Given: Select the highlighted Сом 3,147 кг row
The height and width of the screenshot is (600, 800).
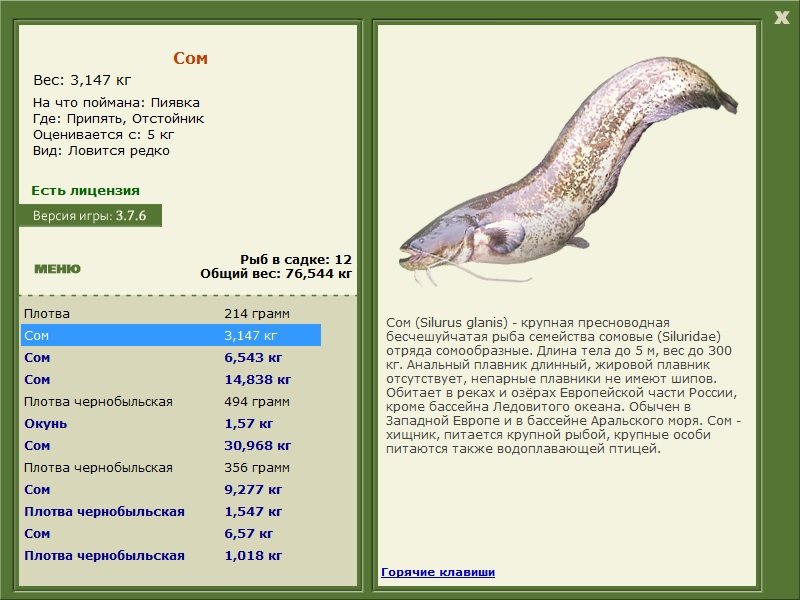Looking at the screenshot, I should pyautogui.click(x=171, y=336).
